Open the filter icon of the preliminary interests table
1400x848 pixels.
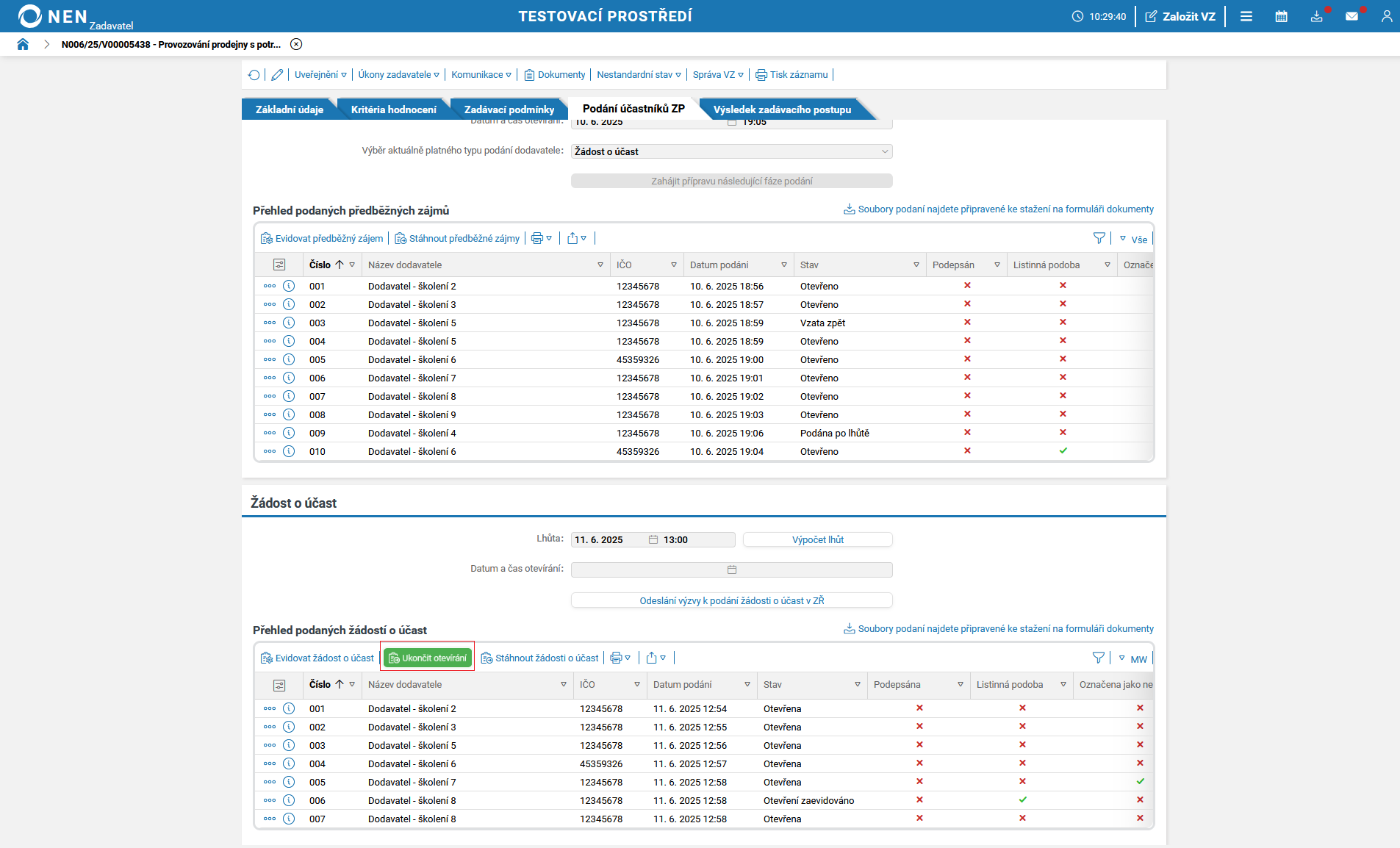pyautogui.click(x=1099, y=238)
